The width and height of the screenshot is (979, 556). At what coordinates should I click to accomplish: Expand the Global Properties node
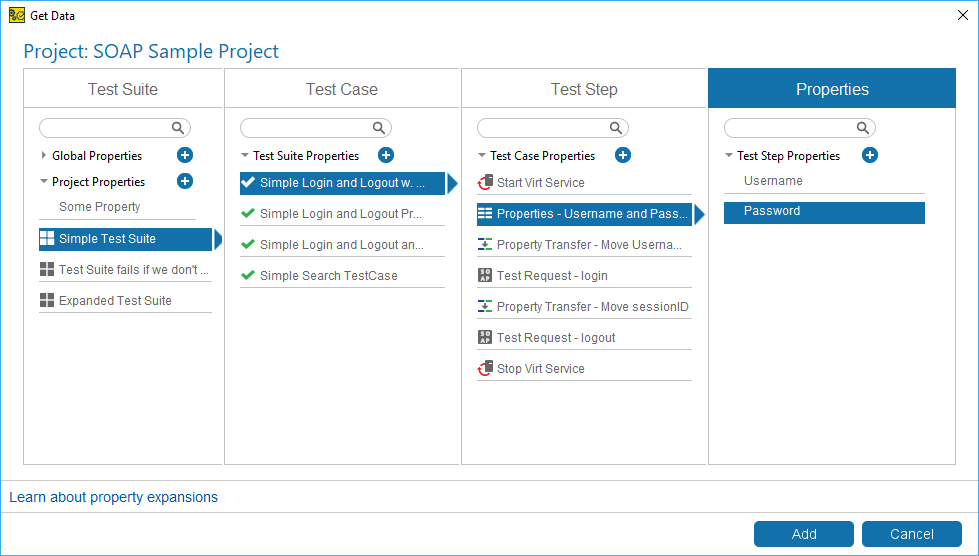click(x=44, y=155)
